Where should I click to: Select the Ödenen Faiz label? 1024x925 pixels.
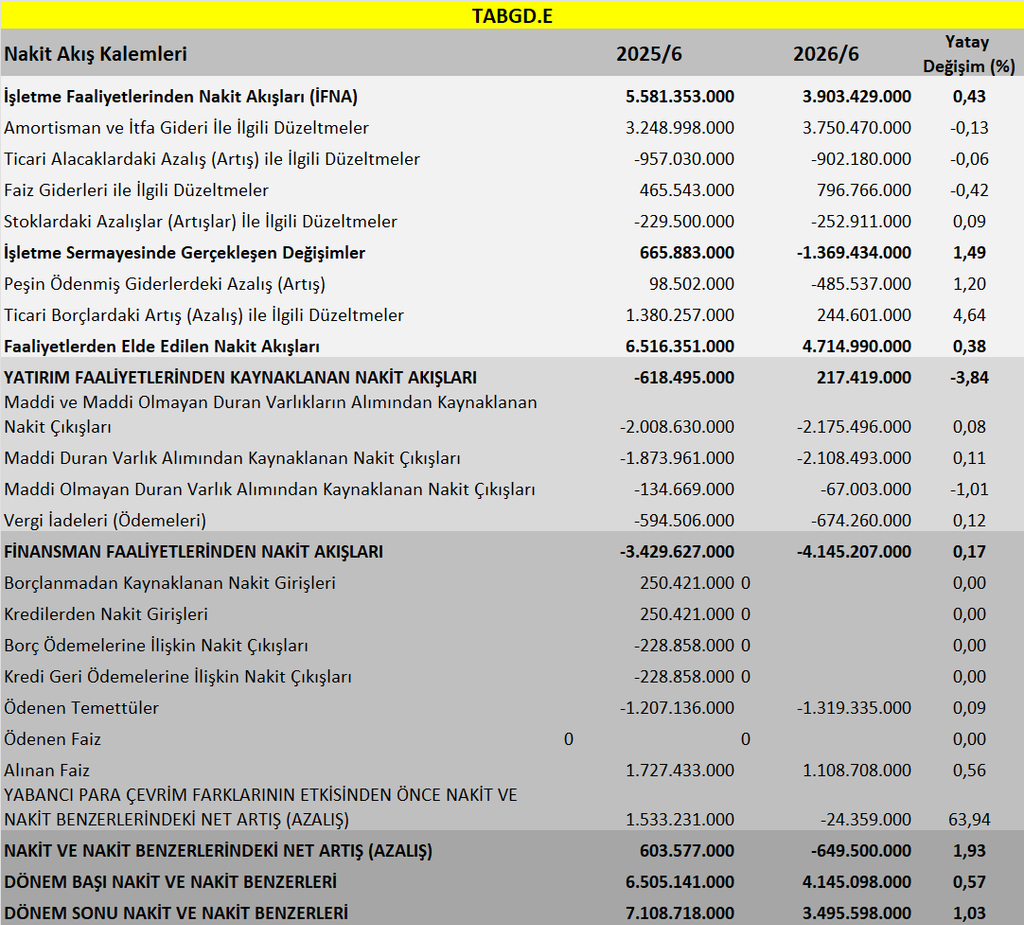click(52, 740)
